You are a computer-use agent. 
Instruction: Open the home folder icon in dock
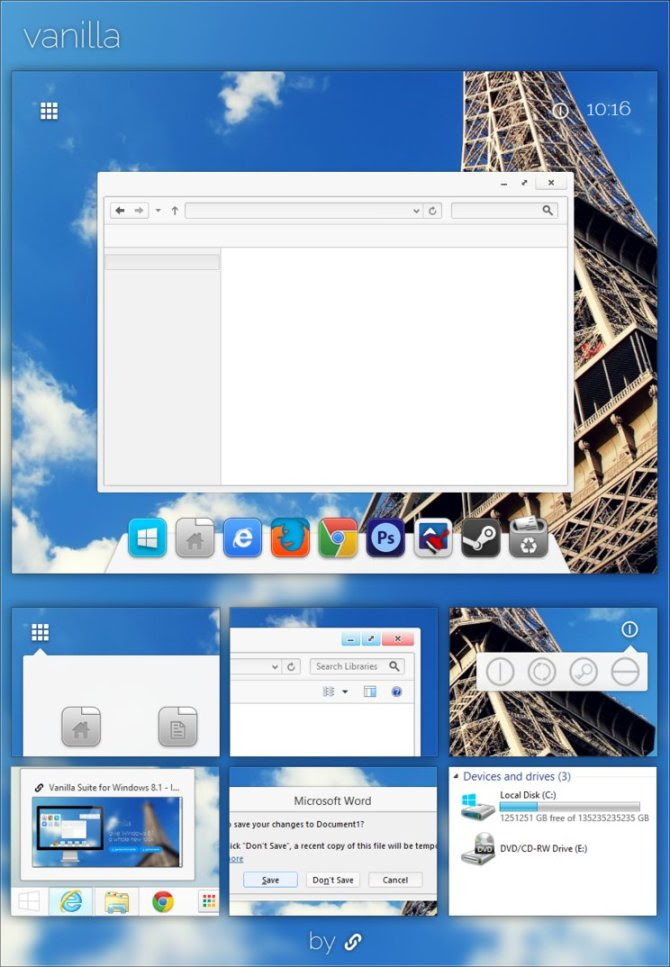[195, 538]
